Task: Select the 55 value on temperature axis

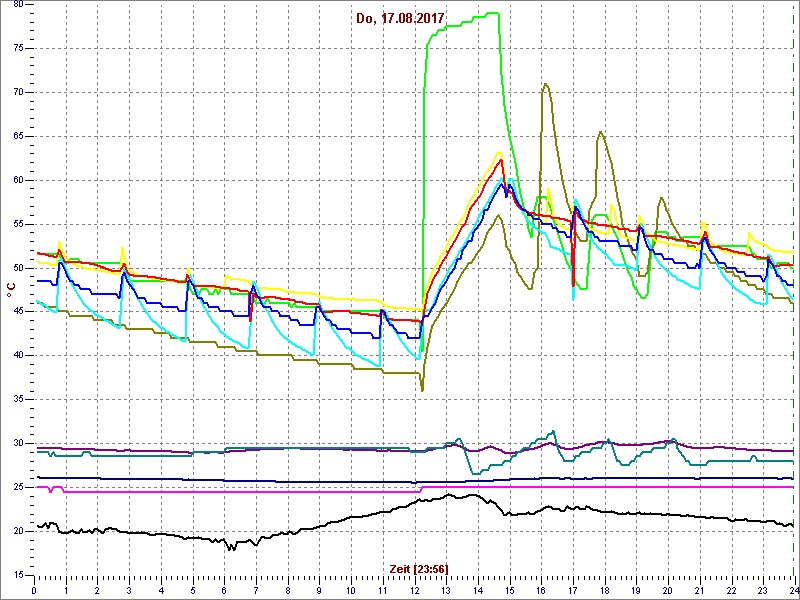Action: tap(17, 224)
